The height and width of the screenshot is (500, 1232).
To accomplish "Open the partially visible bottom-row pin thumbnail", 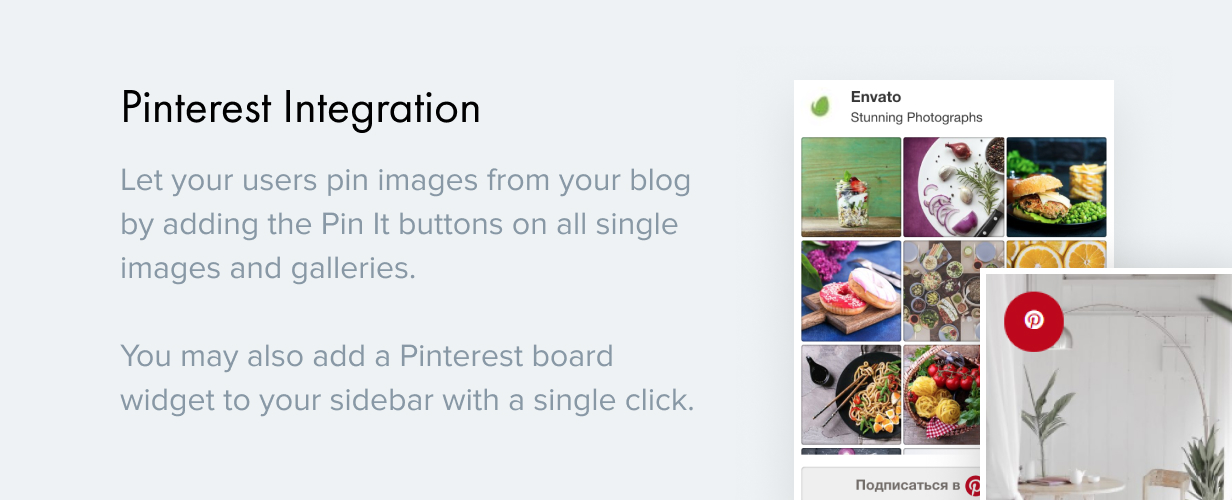I will tap(851, 451).
